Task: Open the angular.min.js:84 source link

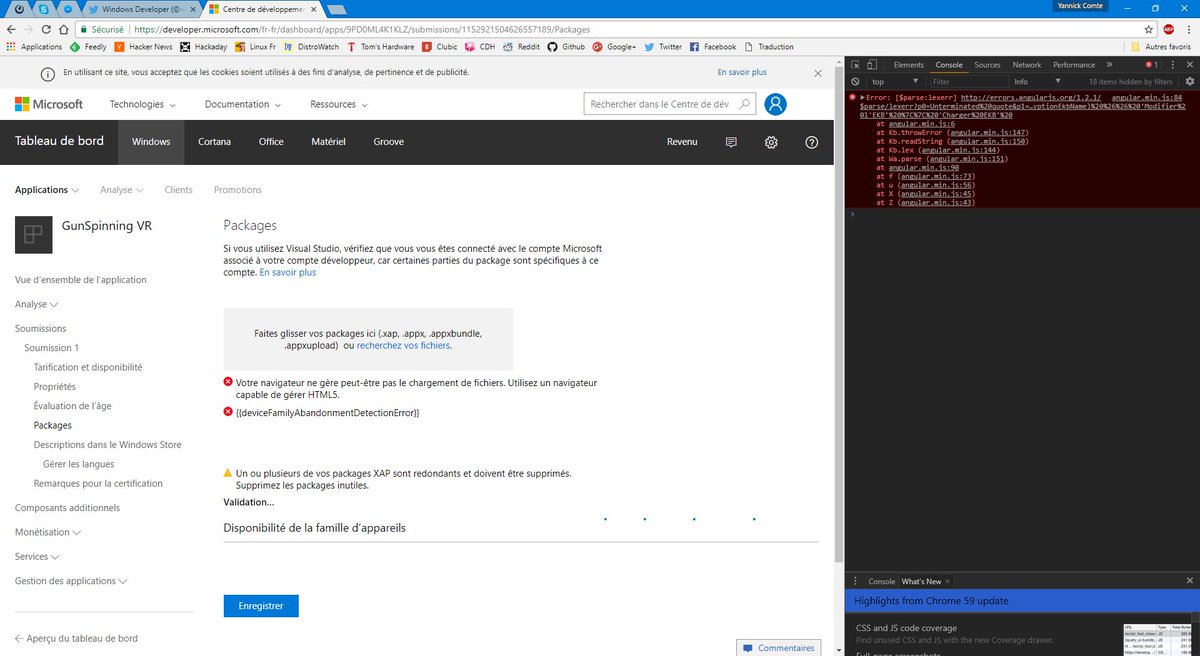Action: (1148, 96)
